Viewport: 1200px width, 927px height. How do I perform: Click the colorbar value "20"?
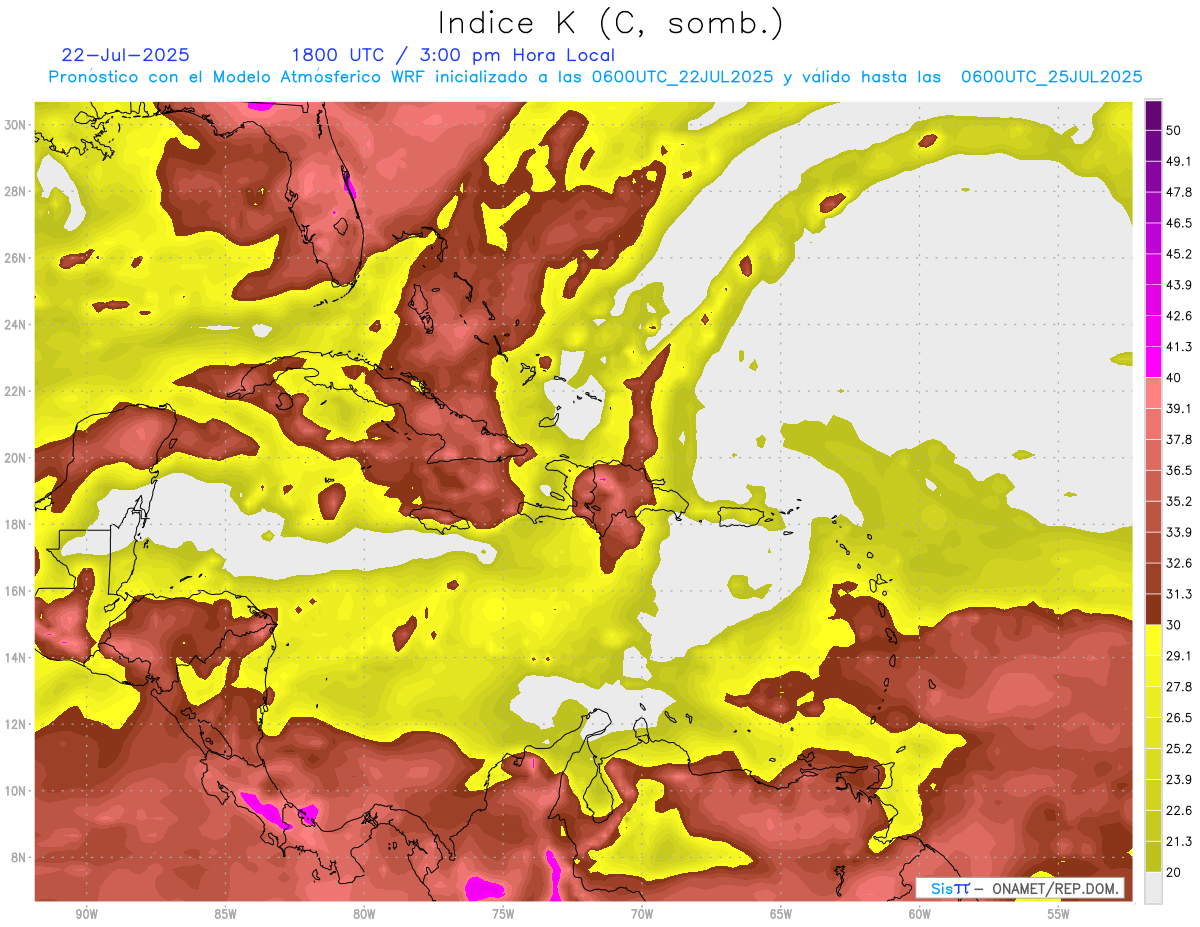click(1175, 873)
